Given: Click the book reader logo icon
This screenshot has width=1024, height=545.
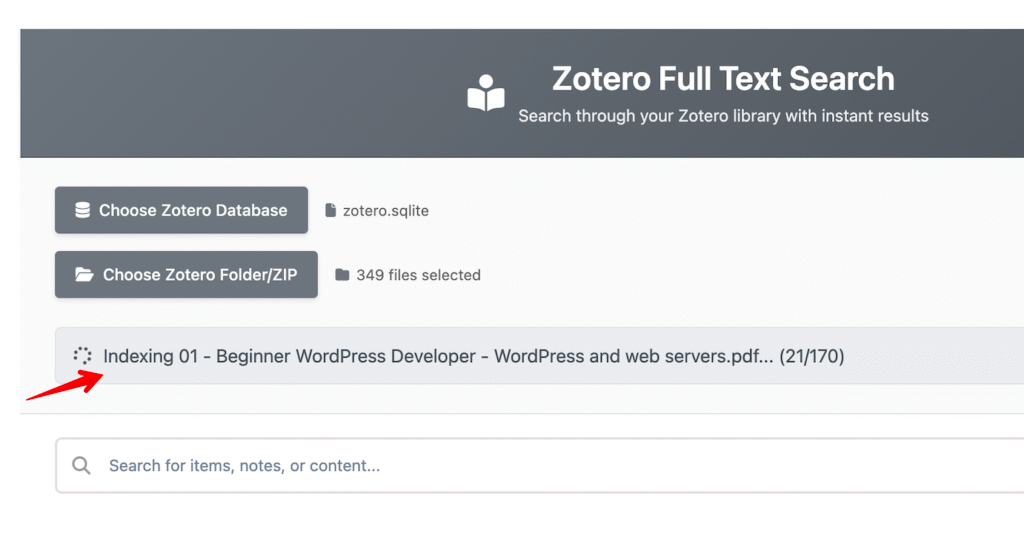Looking at the screenshot, I should [486, 93].
